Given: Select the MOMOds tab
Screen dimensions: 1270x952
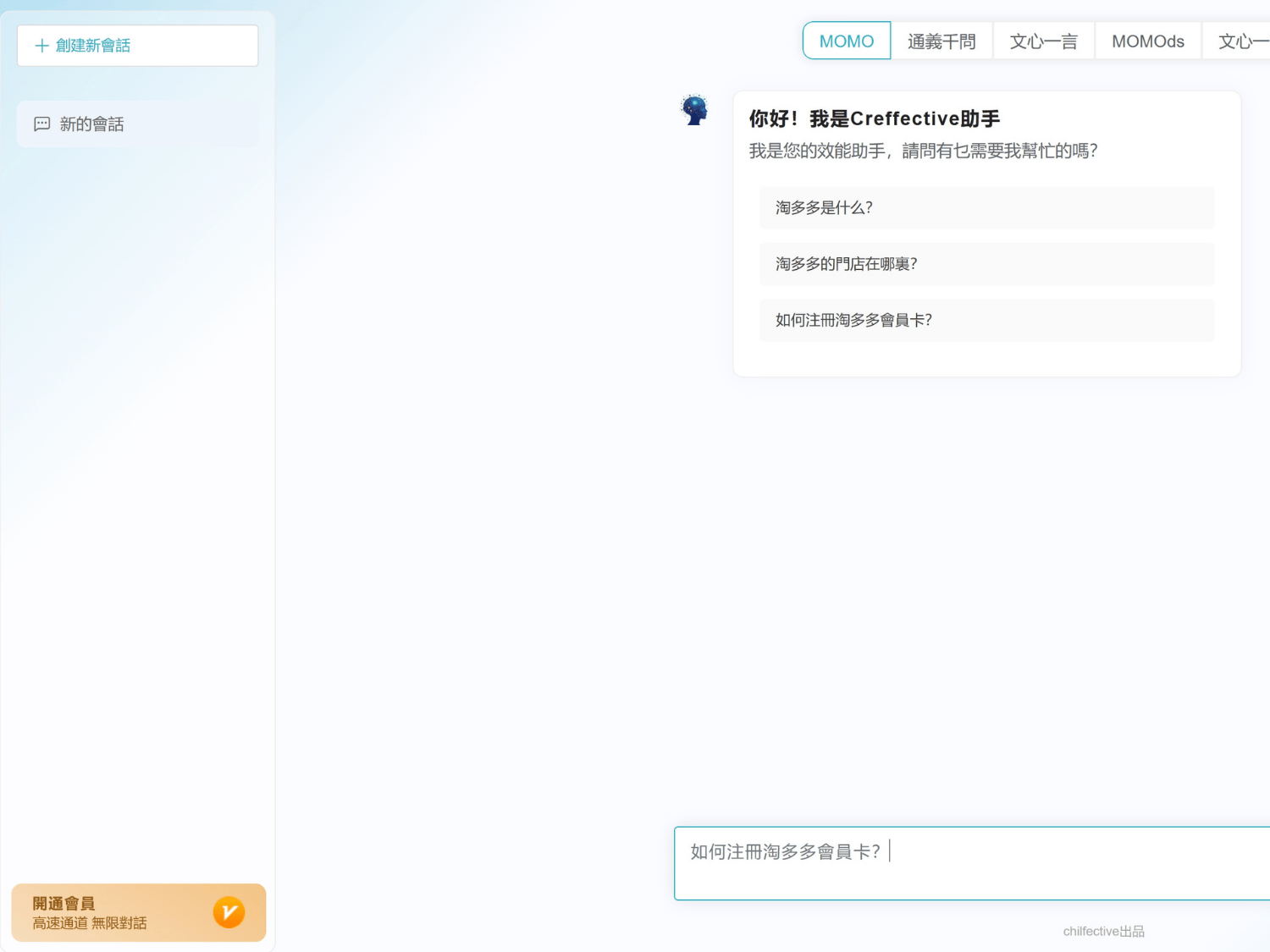Looking at the screenshot, I should click(1148, 41).
